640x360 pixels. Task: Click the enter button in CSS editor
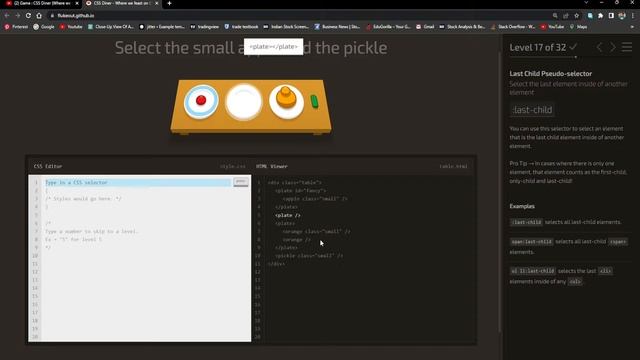click(x=241, y=182)
